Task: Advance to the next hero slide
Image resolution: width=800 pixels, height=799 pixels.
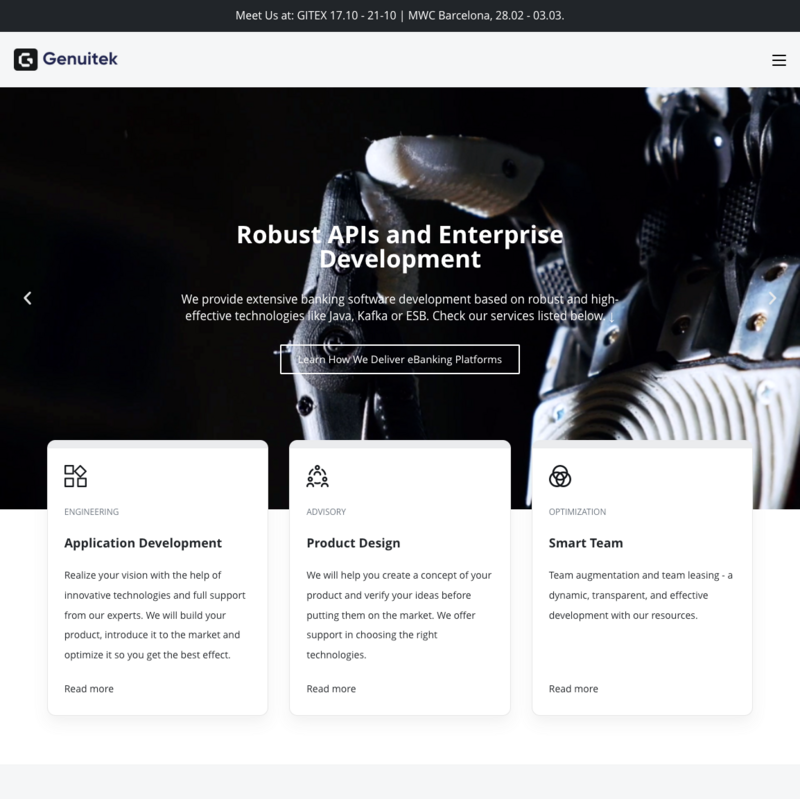Action: point(771,298)
